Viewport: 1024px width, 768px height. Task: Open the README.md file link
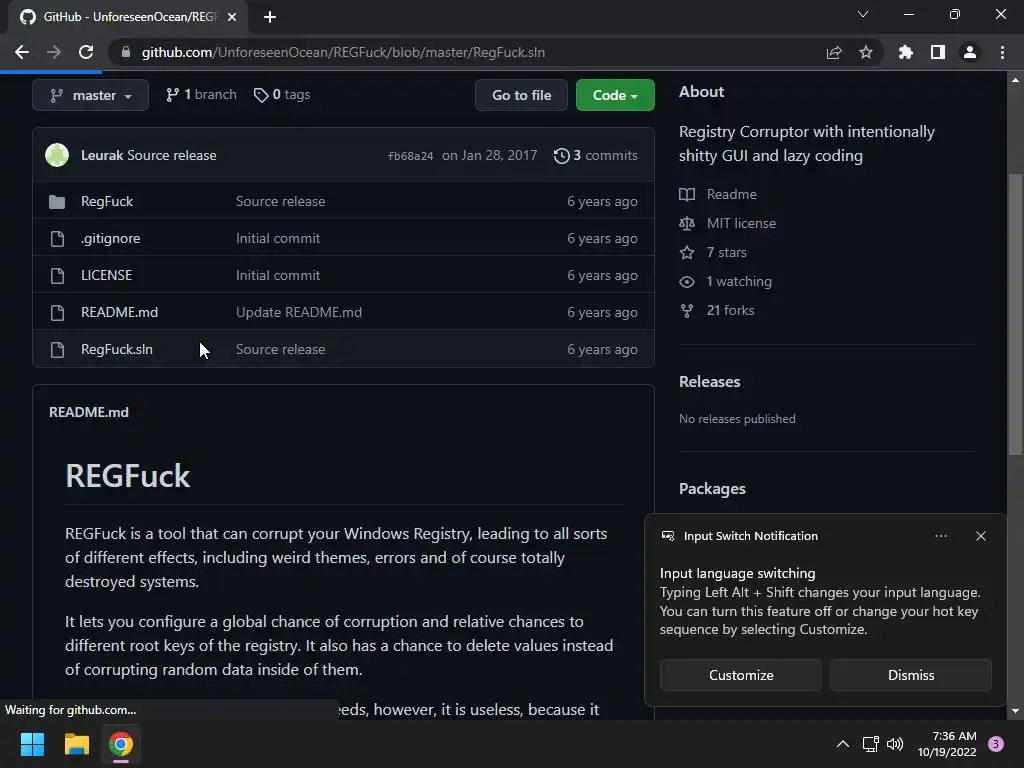(120, 312)
